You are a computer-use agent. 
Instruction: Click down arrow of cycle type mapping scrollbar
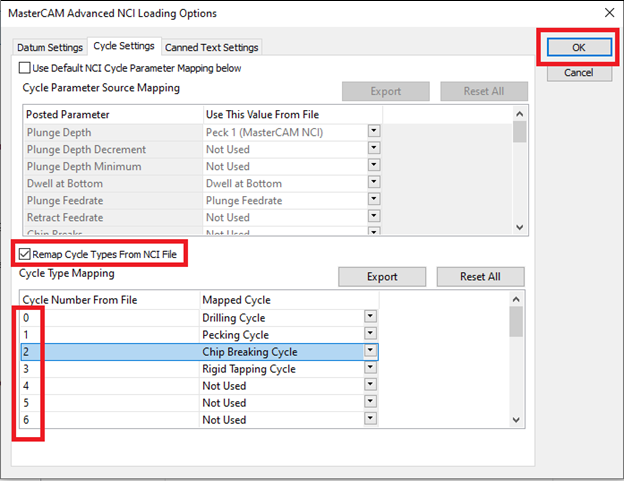pyautogui.click(x=516, y=420)
